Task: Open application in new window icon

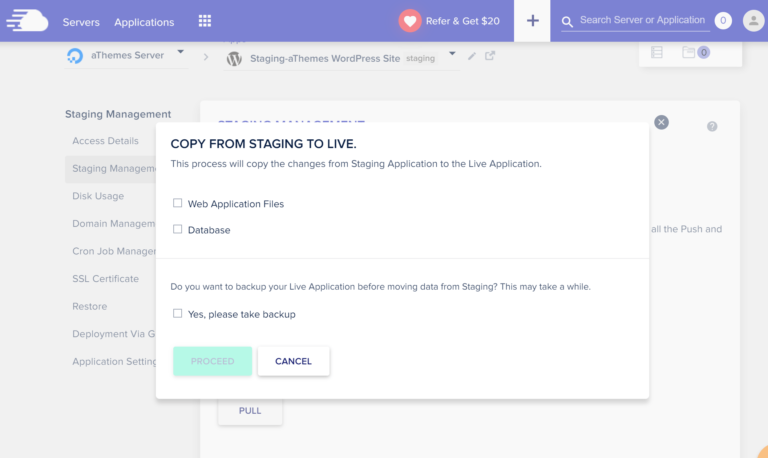Action: [x=490, y=56]
